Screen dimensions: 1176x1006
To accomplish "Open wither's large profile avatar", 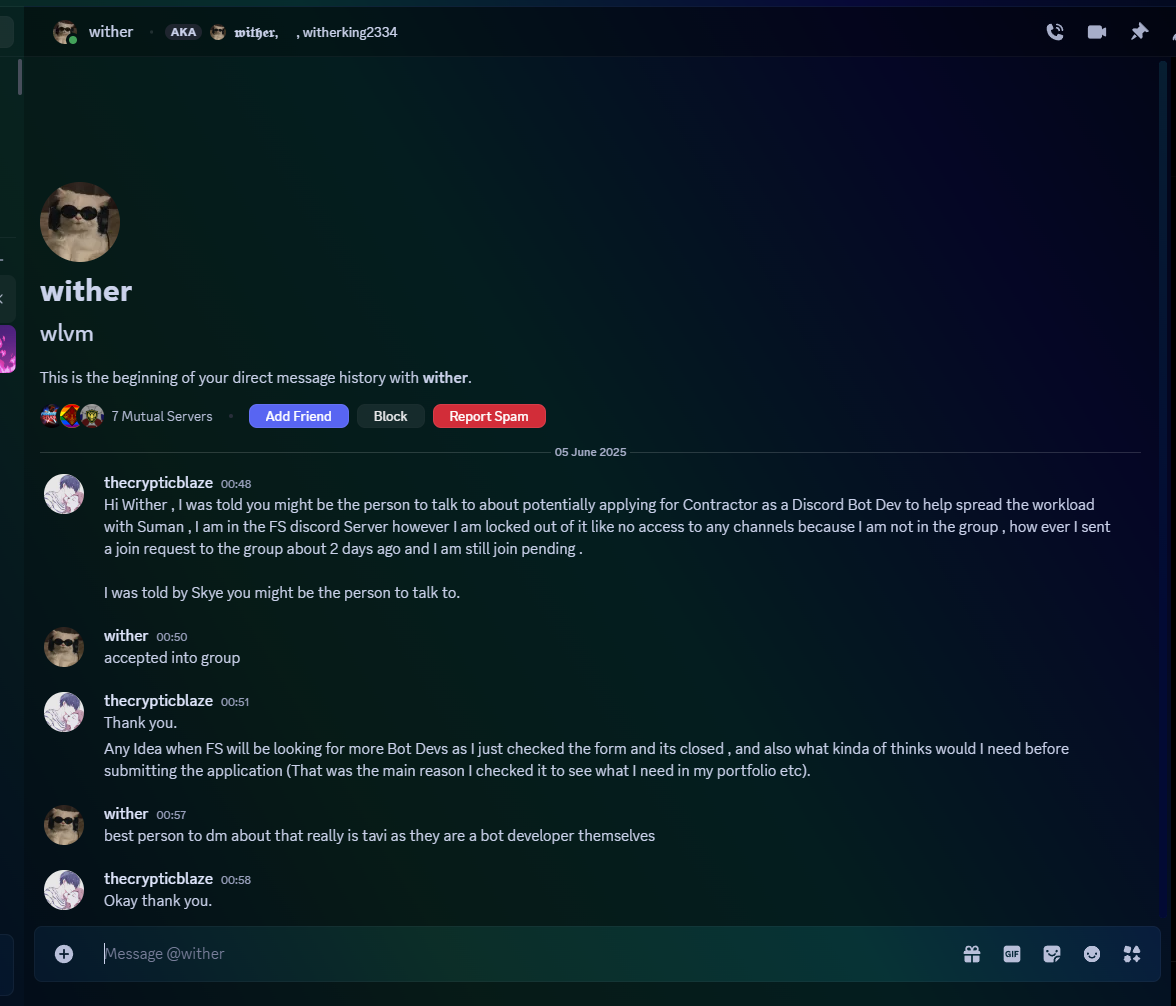I will tap(80, 222).
